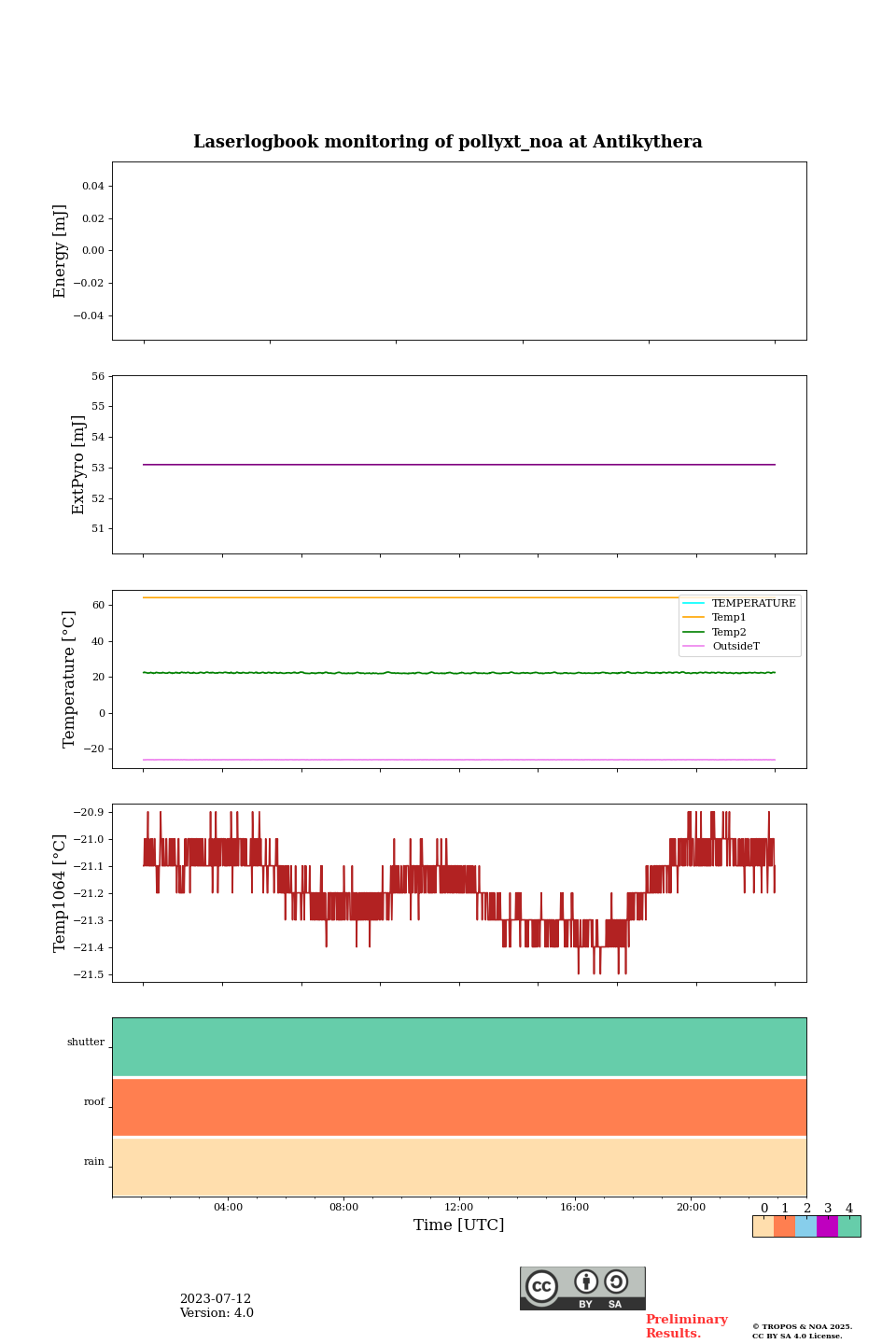Click the legend color swatch for value 0
Viewport: 896px width, 1344px height.
[x=763, y=1226]
